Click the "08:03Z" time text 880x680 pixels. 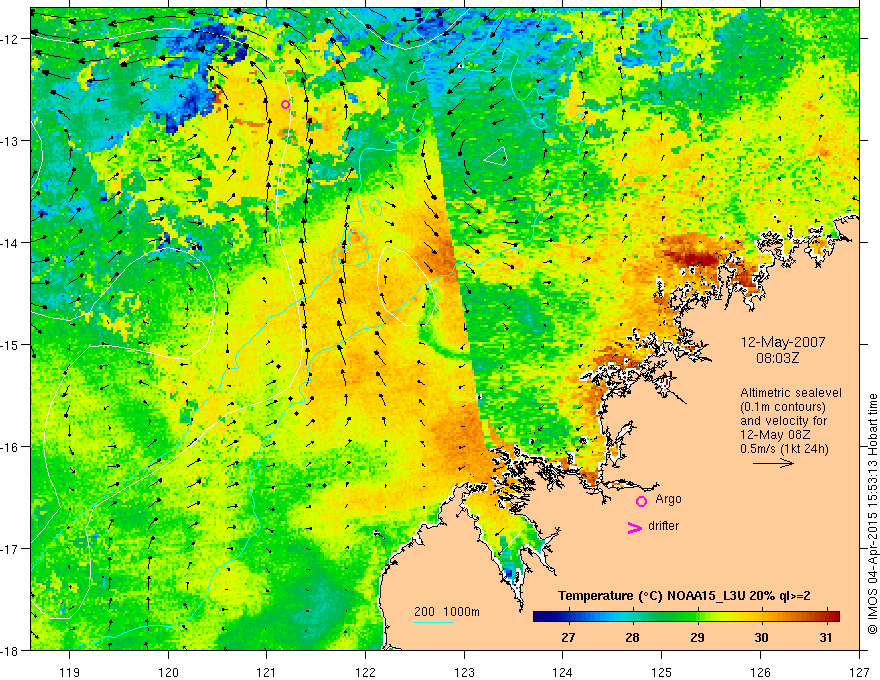click(777, 358)
